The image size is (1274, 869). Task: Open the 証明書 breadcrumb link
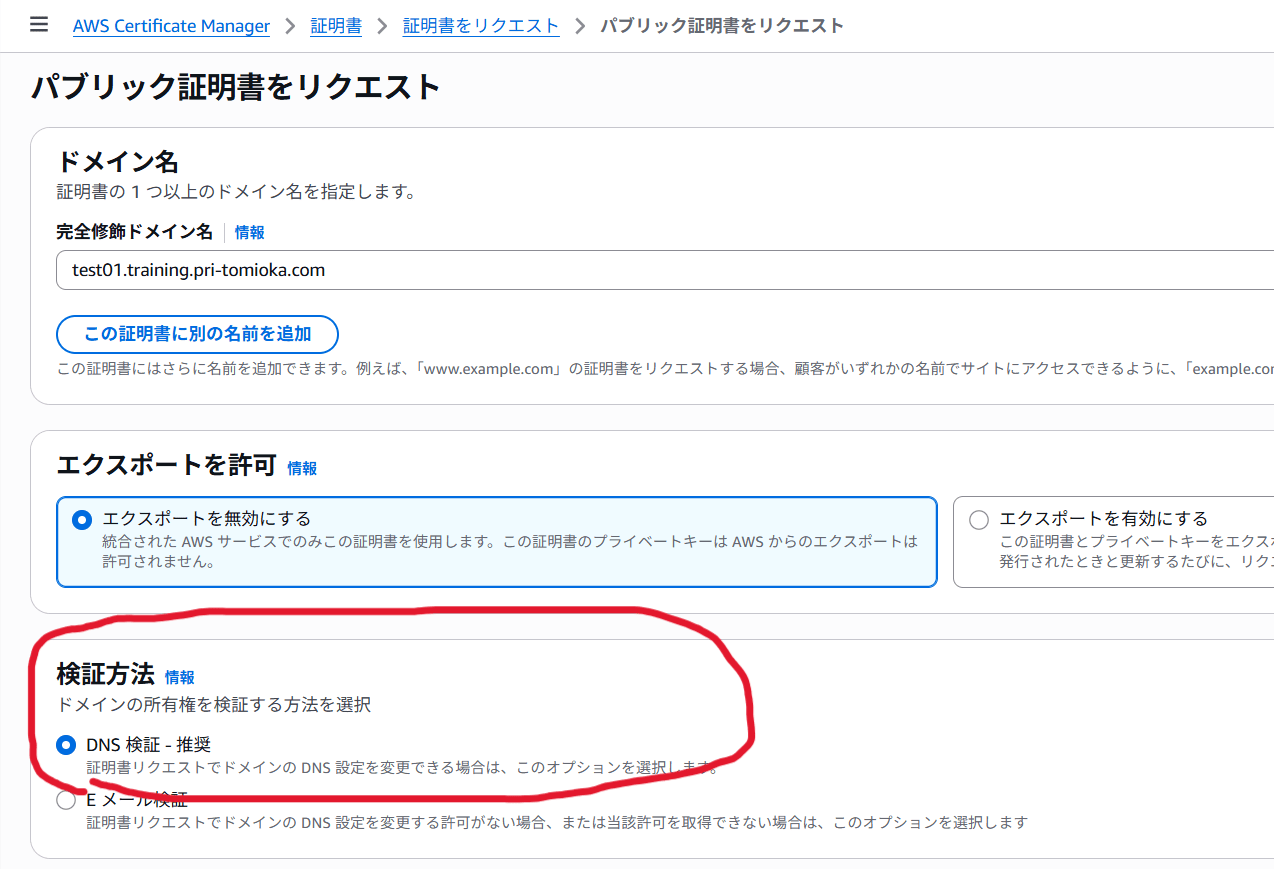click(x=336, y=26)
